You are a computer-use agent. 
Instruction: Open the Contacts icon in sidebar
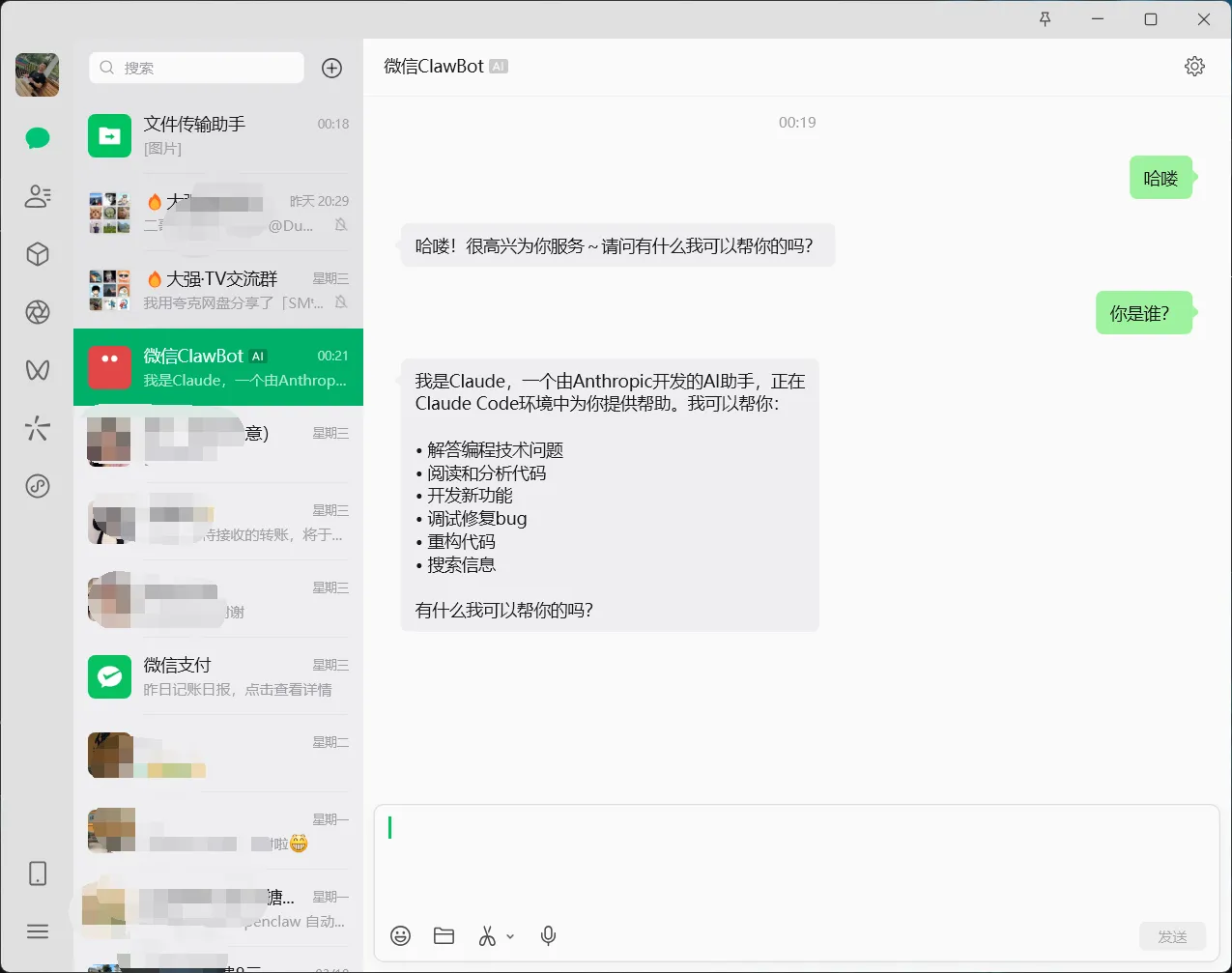point(38,196)
